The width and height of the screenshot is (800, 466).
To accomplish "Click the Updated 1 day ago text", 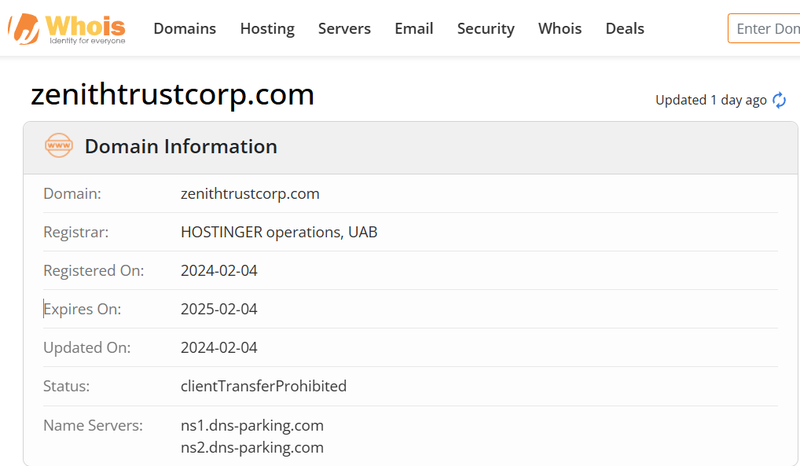I will (711, 100).
